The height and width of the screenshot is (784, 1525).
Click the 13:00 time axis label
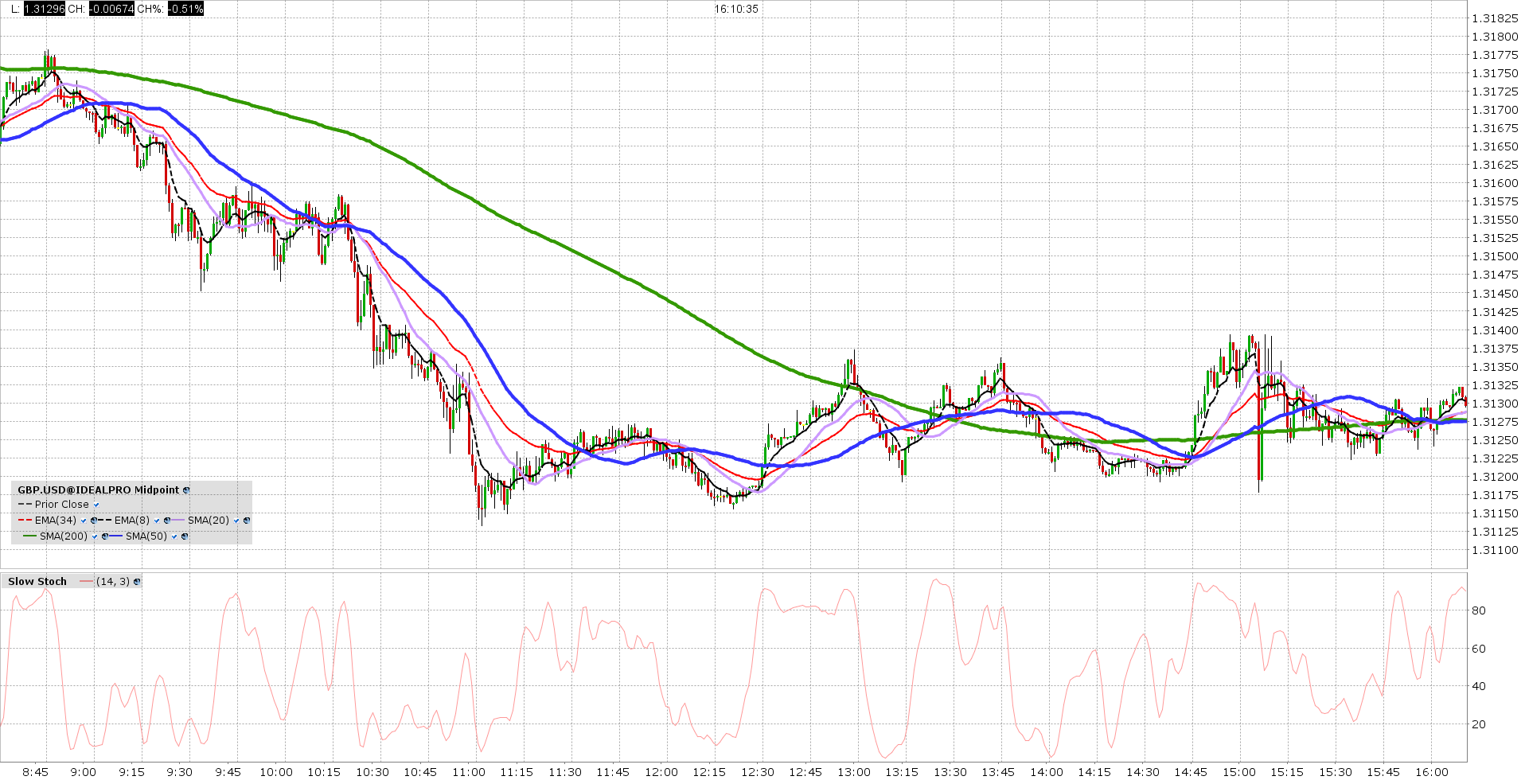click(x=853, y=772)
